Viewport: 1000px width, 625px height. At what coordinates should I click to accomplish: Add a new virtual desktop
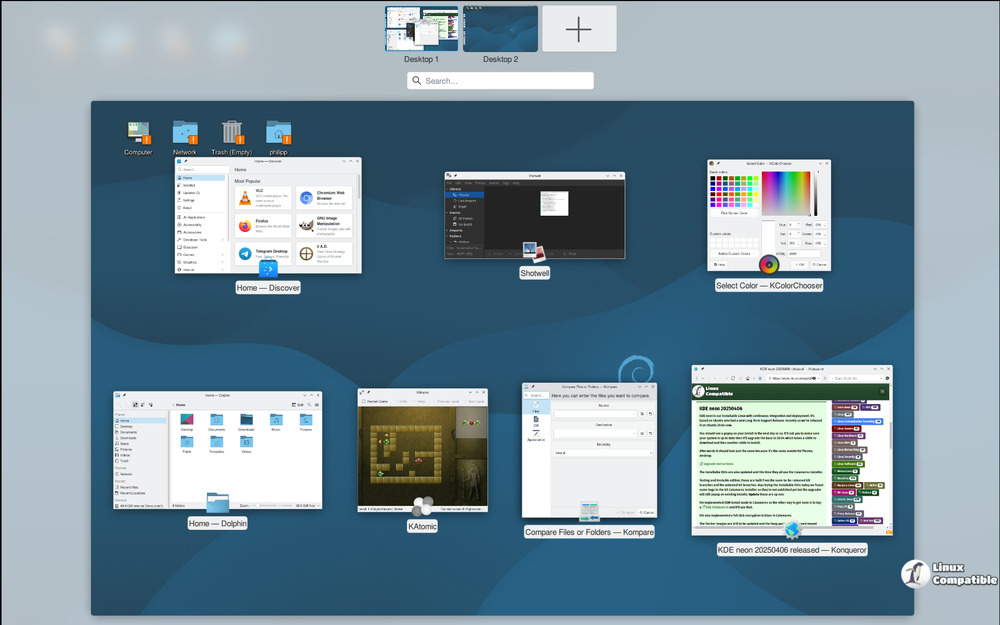tap(579, 29)
